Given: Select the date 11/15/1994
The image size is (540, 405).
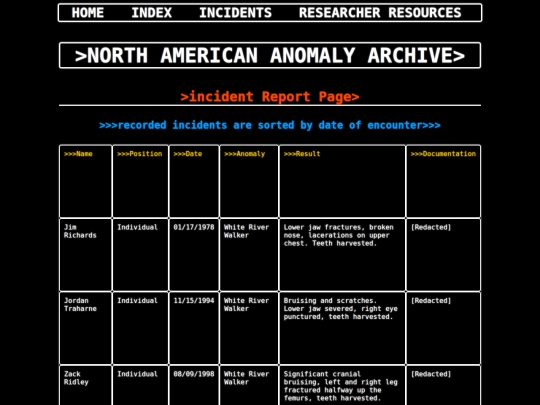Looking at the screenshot, I should pos(194,301).
